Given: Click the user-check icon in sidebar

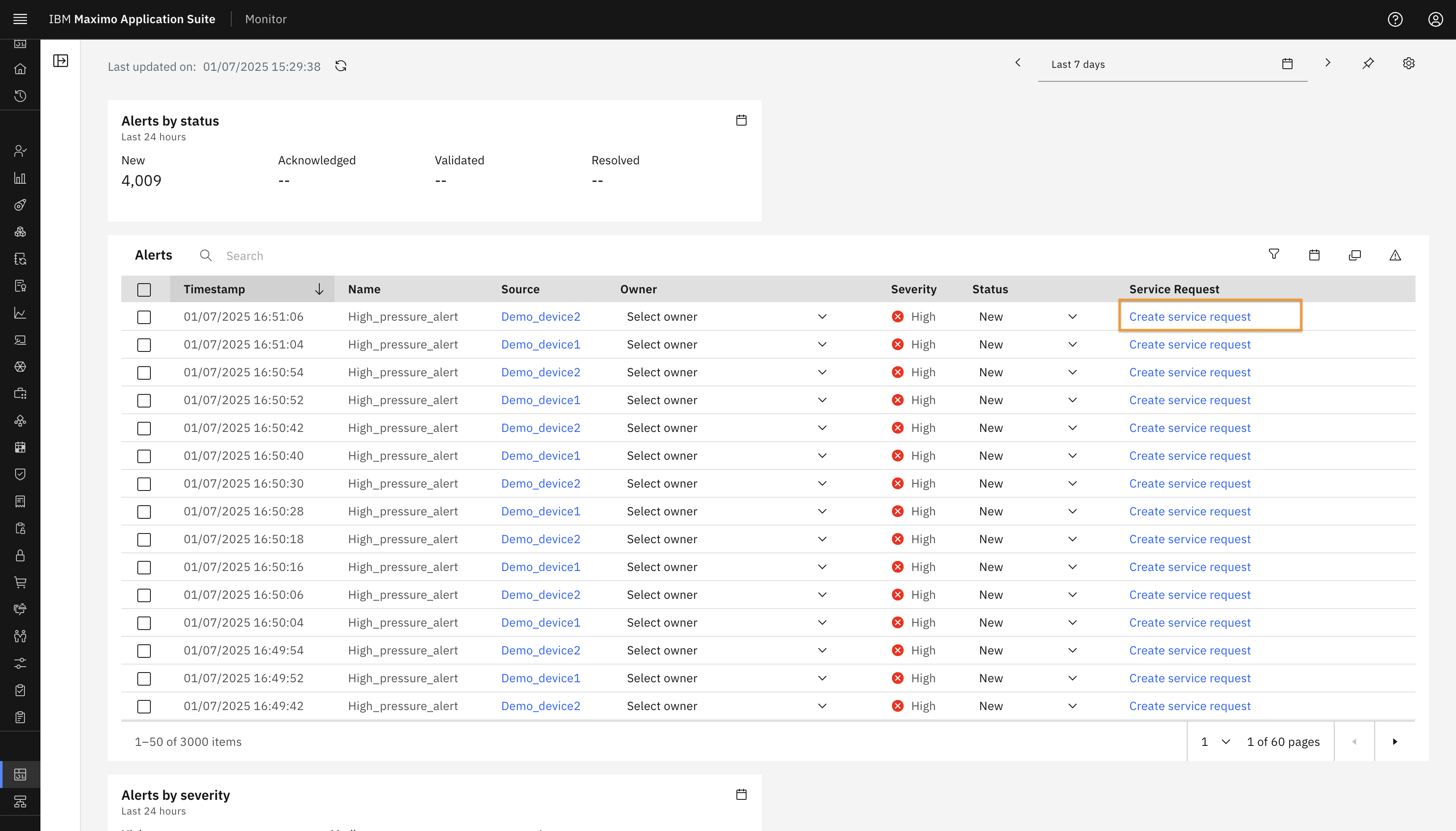Looking at the screenshot, I should pos(20,151).
